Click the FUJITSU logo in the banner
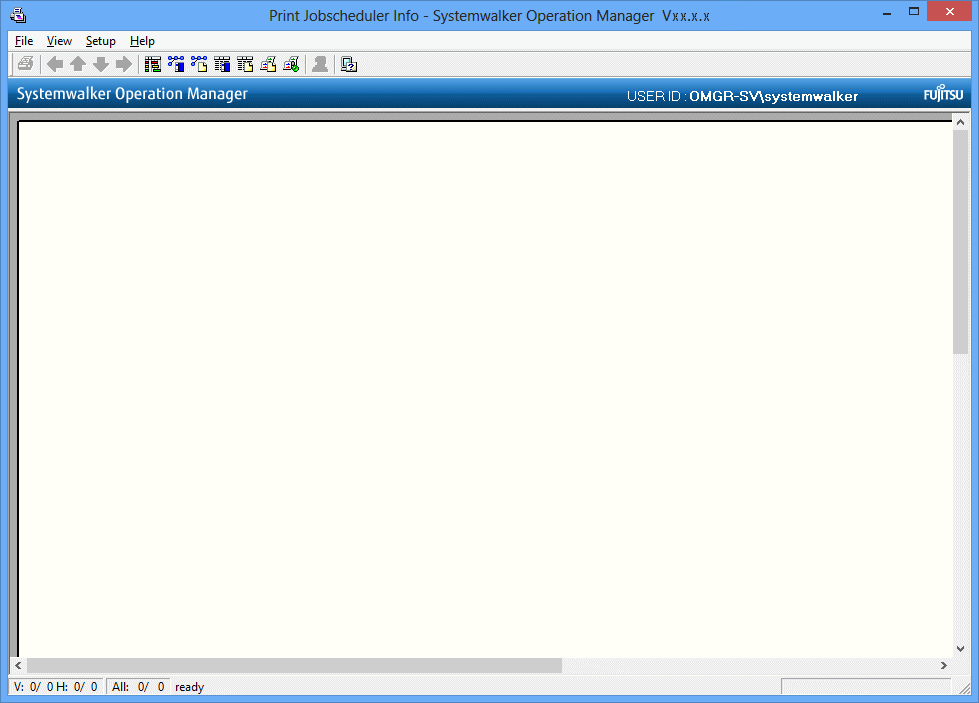The image size is (979, 703). click(x=943, y=94)
